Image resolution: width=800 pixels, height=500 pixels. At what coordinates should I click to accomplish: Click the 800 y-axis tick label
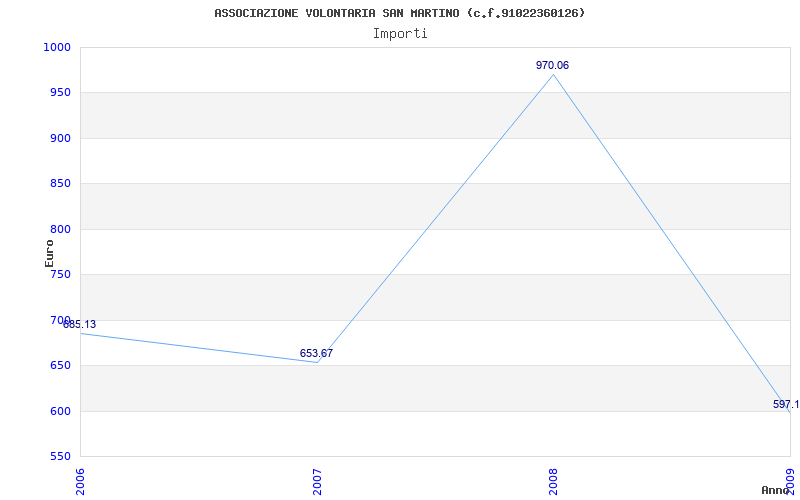coord(60,230)
